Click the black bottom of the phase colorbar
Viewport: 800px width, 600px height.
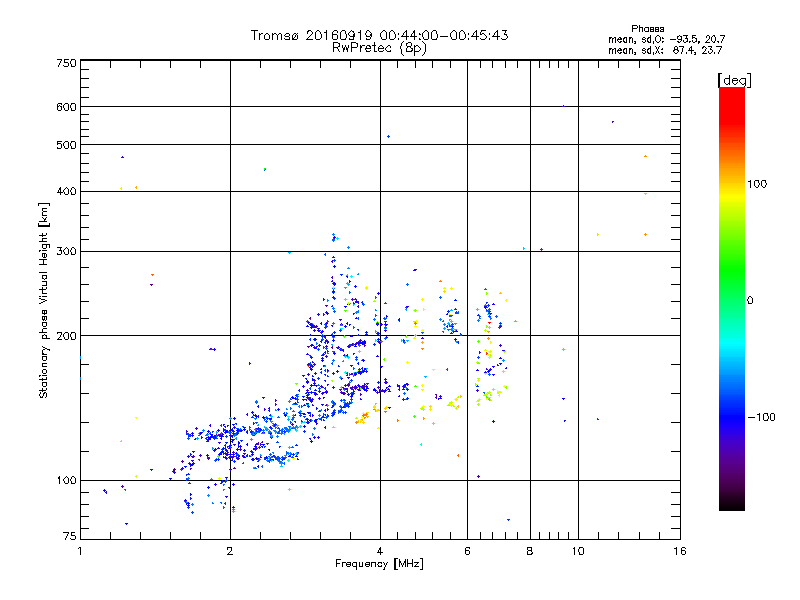(732, 505)
